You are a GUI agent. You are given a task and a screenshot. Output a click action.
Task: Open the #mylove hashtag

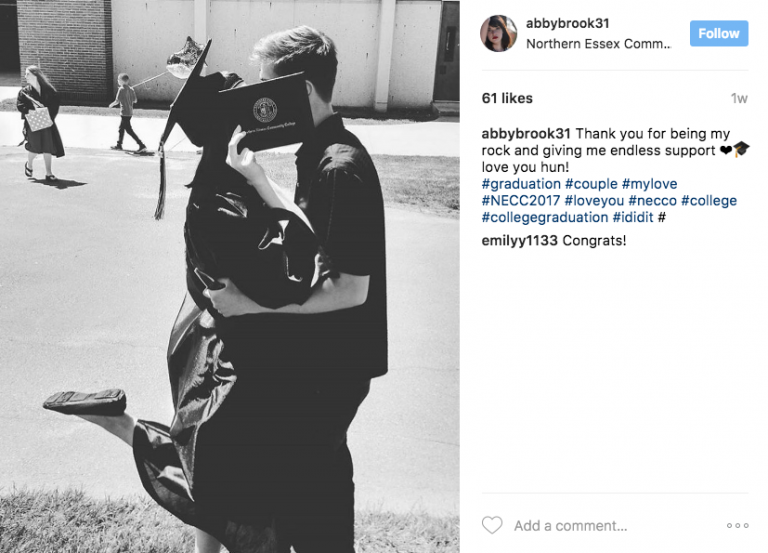(x=649, y=184)
